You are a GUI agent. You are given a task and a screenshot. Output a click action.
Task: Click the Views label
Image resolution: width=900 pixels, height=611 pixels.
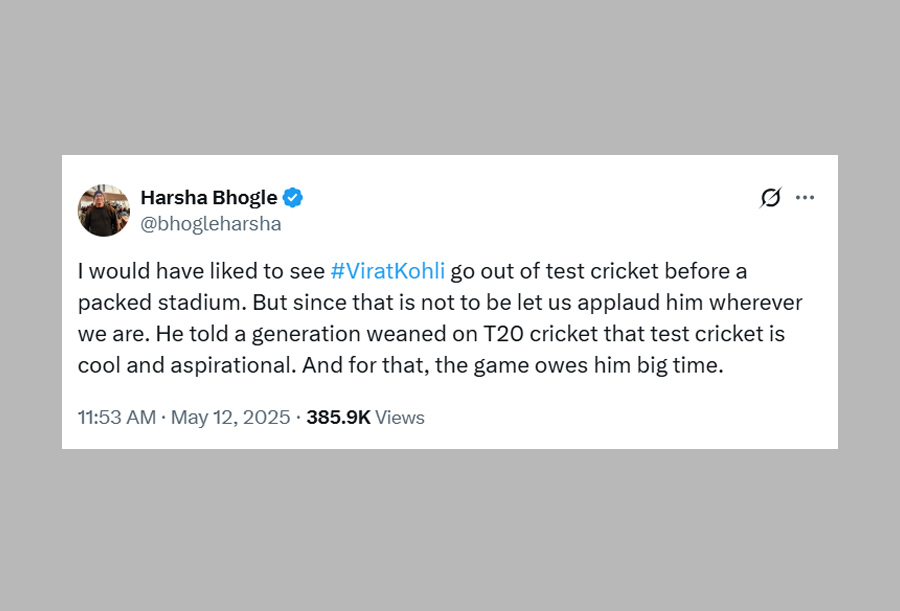[400, 418]
